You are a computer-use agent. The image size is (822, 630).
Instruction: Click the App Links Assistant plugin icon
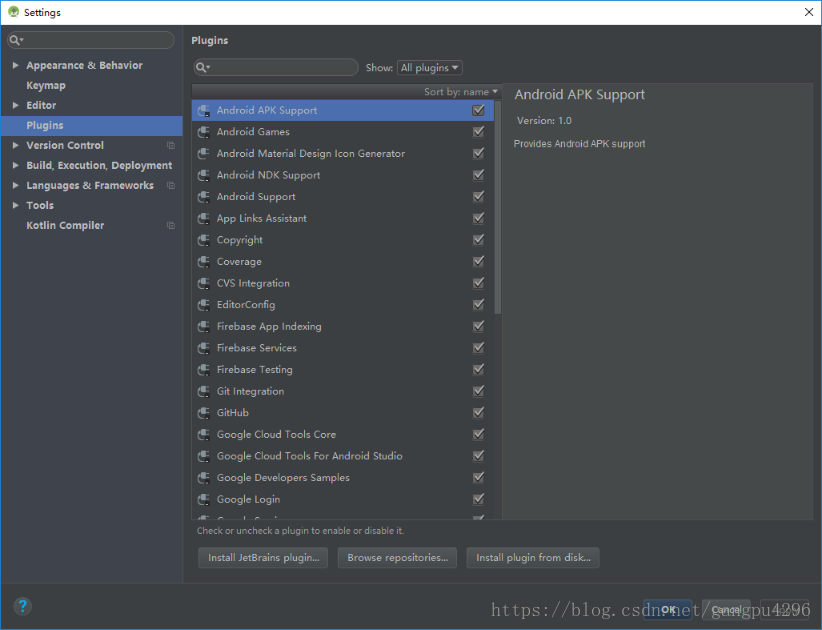203,219
